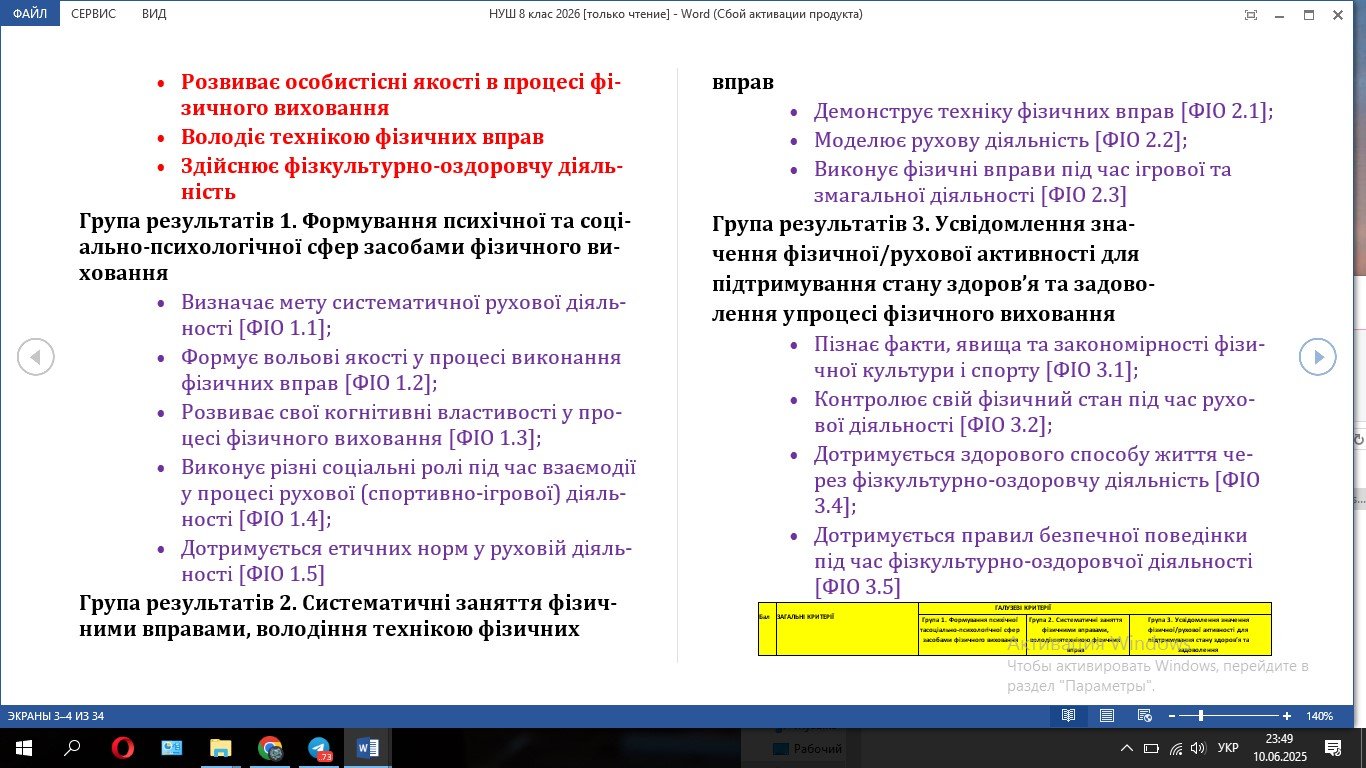Viewport: 1366px width, 768px height.
Task: Open the Wi-Fi network icon
Action: (1175, 748)
